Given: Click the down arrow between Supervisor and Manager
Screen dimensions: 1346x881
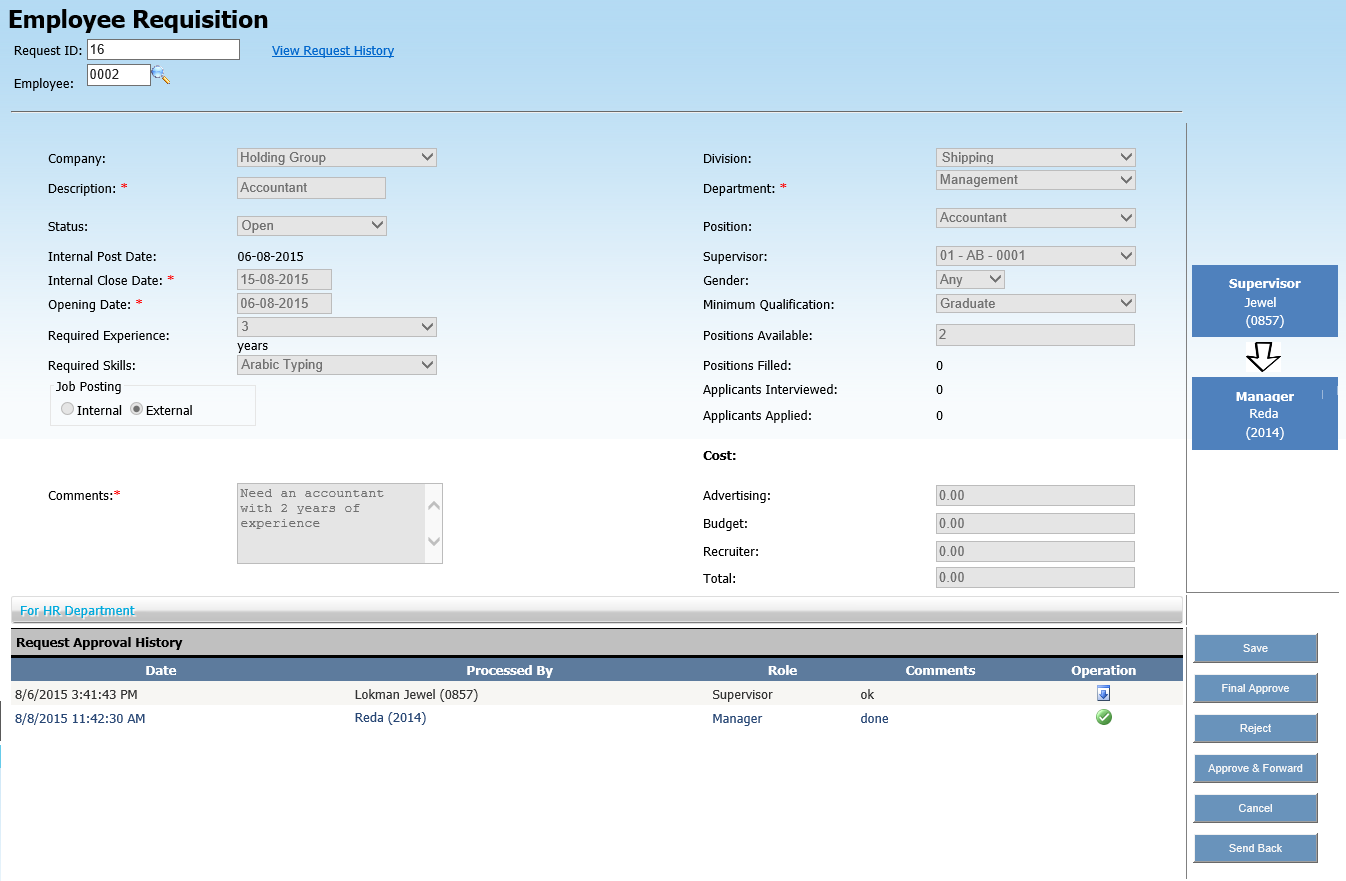Looking at the screenshot, I should [x=1264, y=356].
